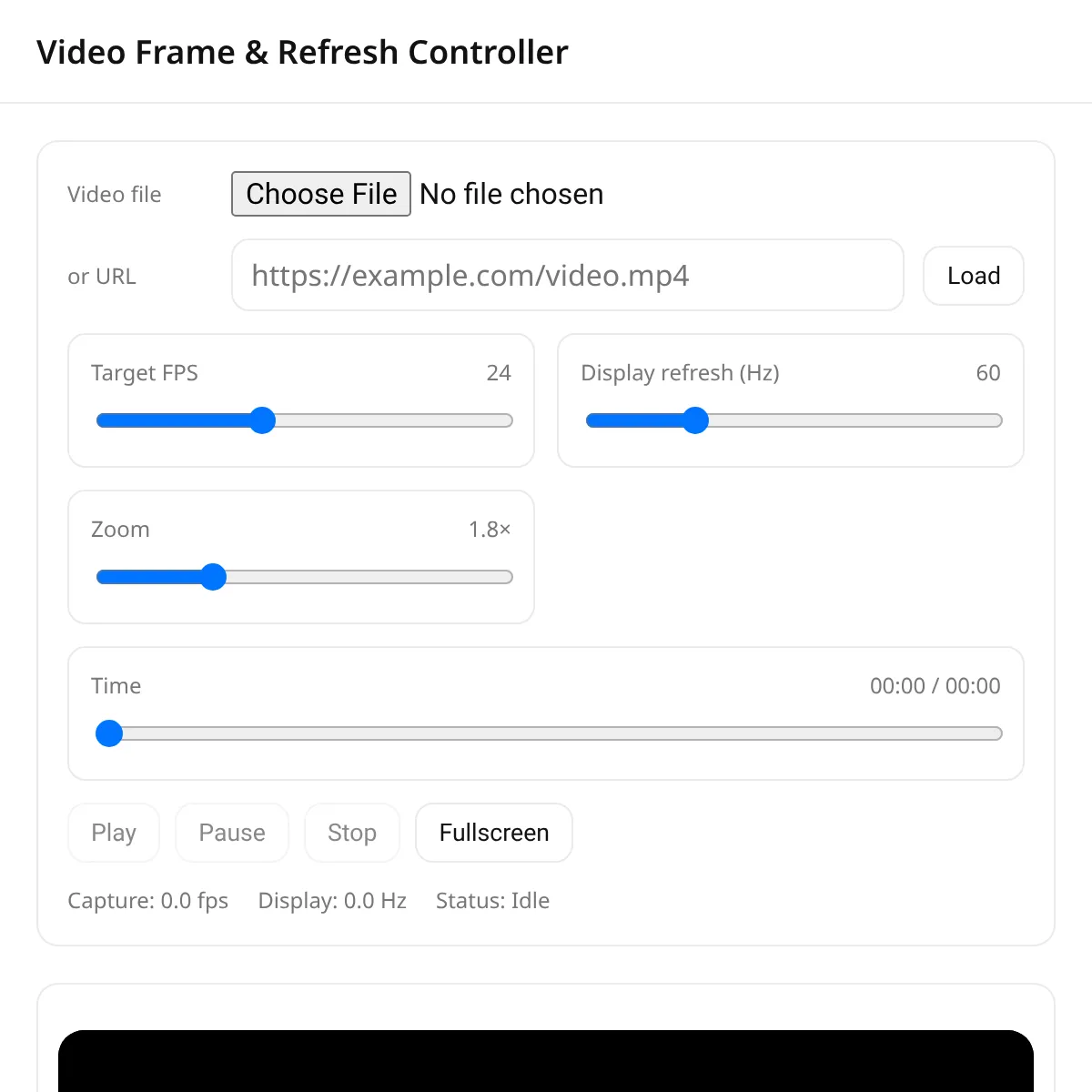Pause the video playback
Image resolution: width=1092 pixels, height=1092 pixels.
[232, 833]
